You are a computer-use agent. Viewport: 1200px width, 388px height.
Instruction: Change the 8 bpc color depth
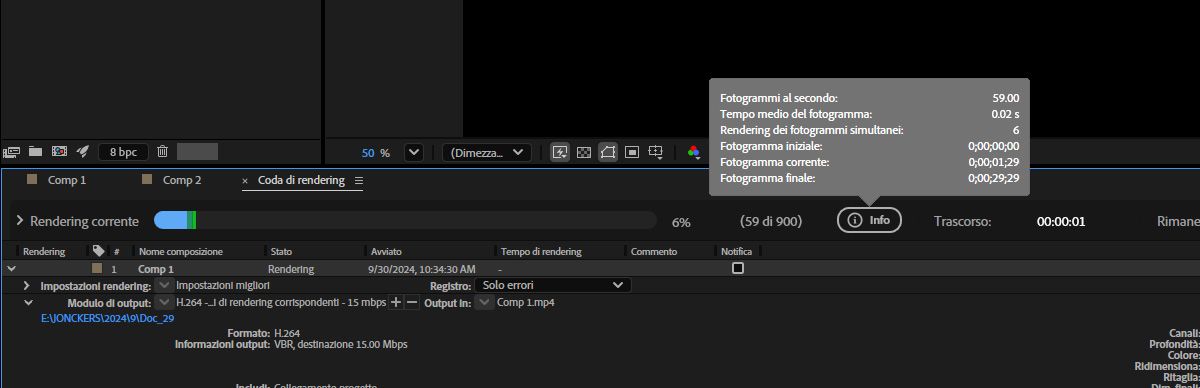tap(124, 152)
